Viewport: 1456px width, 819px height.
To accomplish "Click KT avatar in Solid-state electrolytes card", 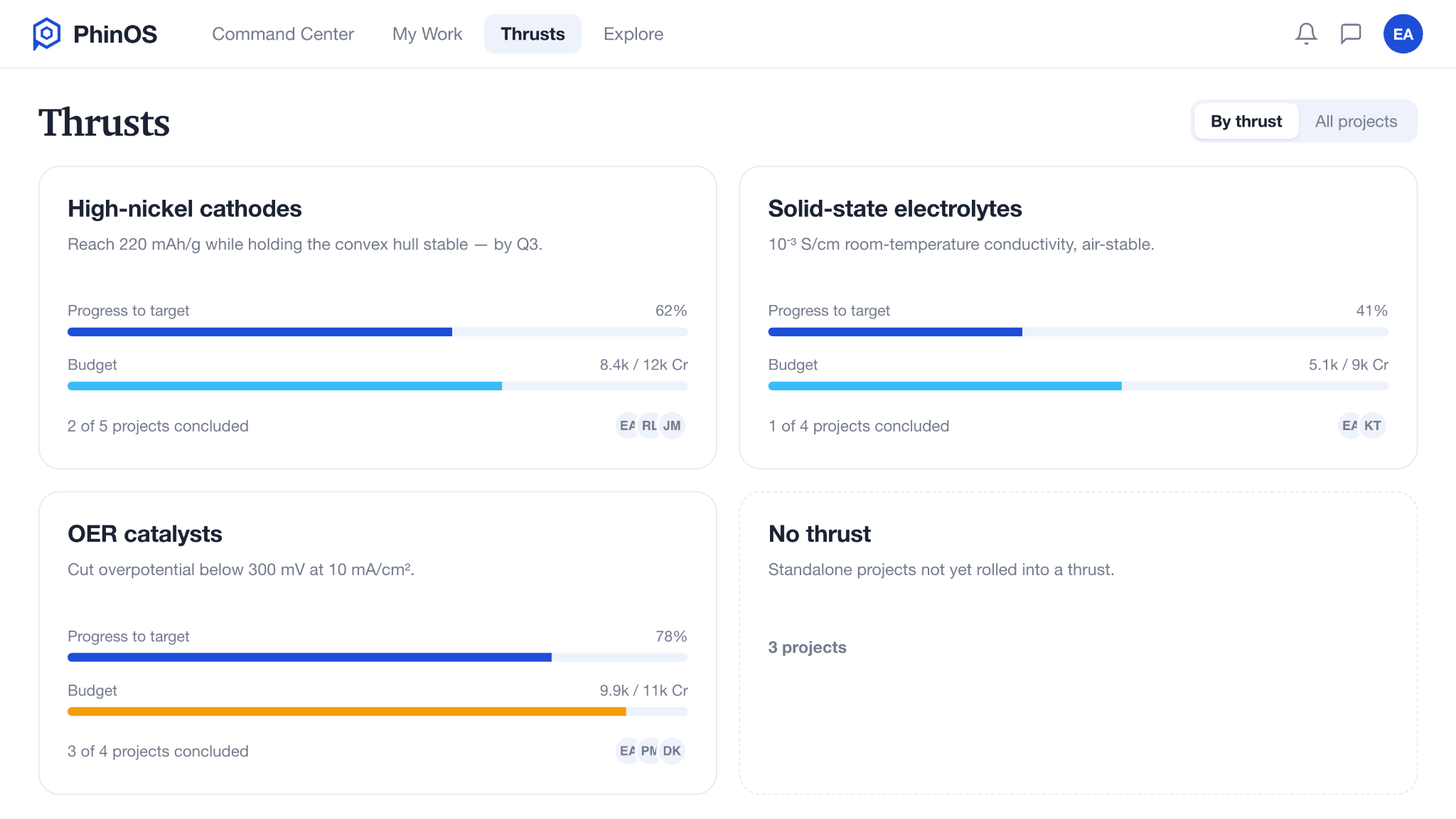I will click(1373, 426).
